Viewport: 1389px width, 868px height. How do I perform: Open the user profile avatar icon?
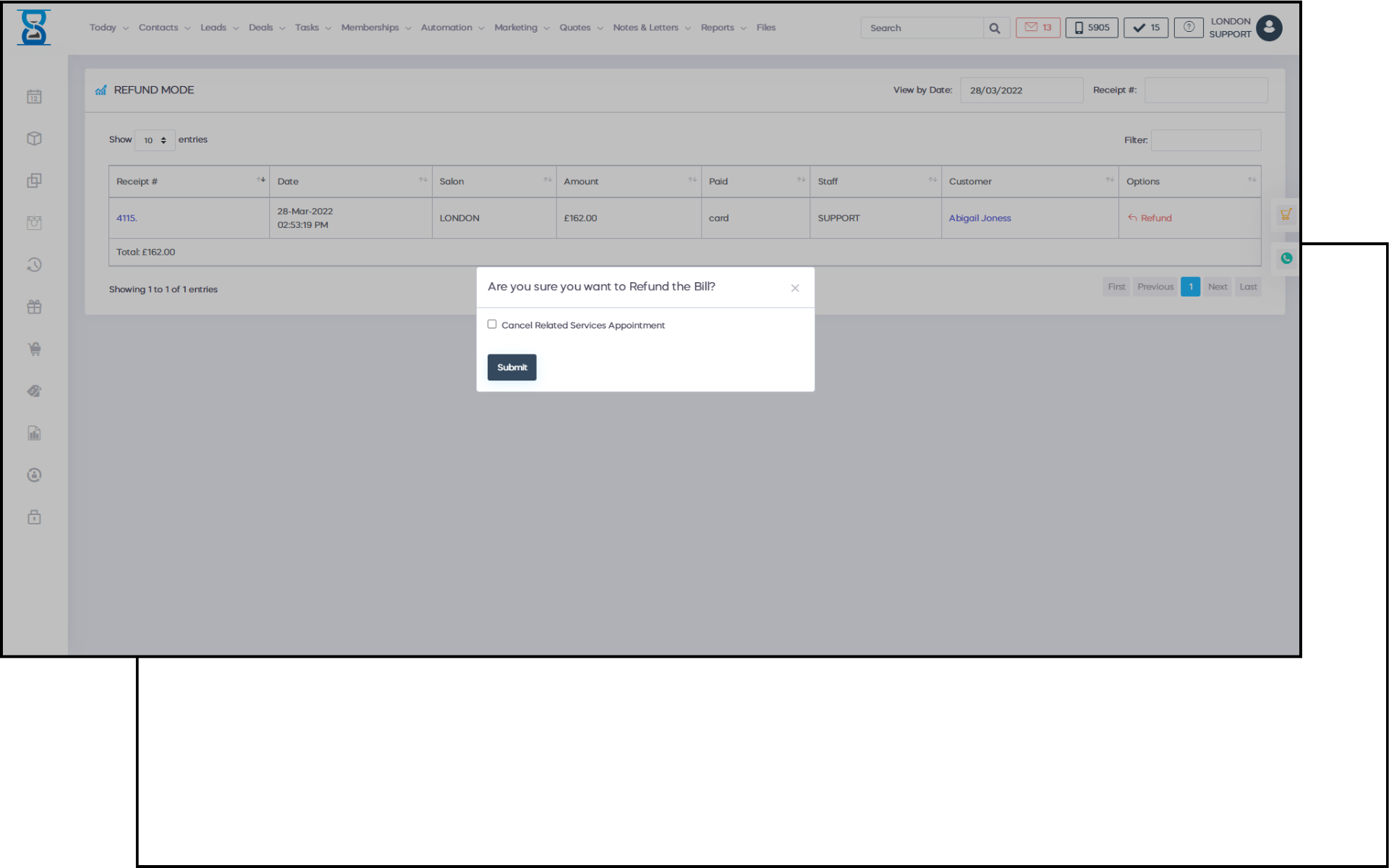(x=1269, y=27)
